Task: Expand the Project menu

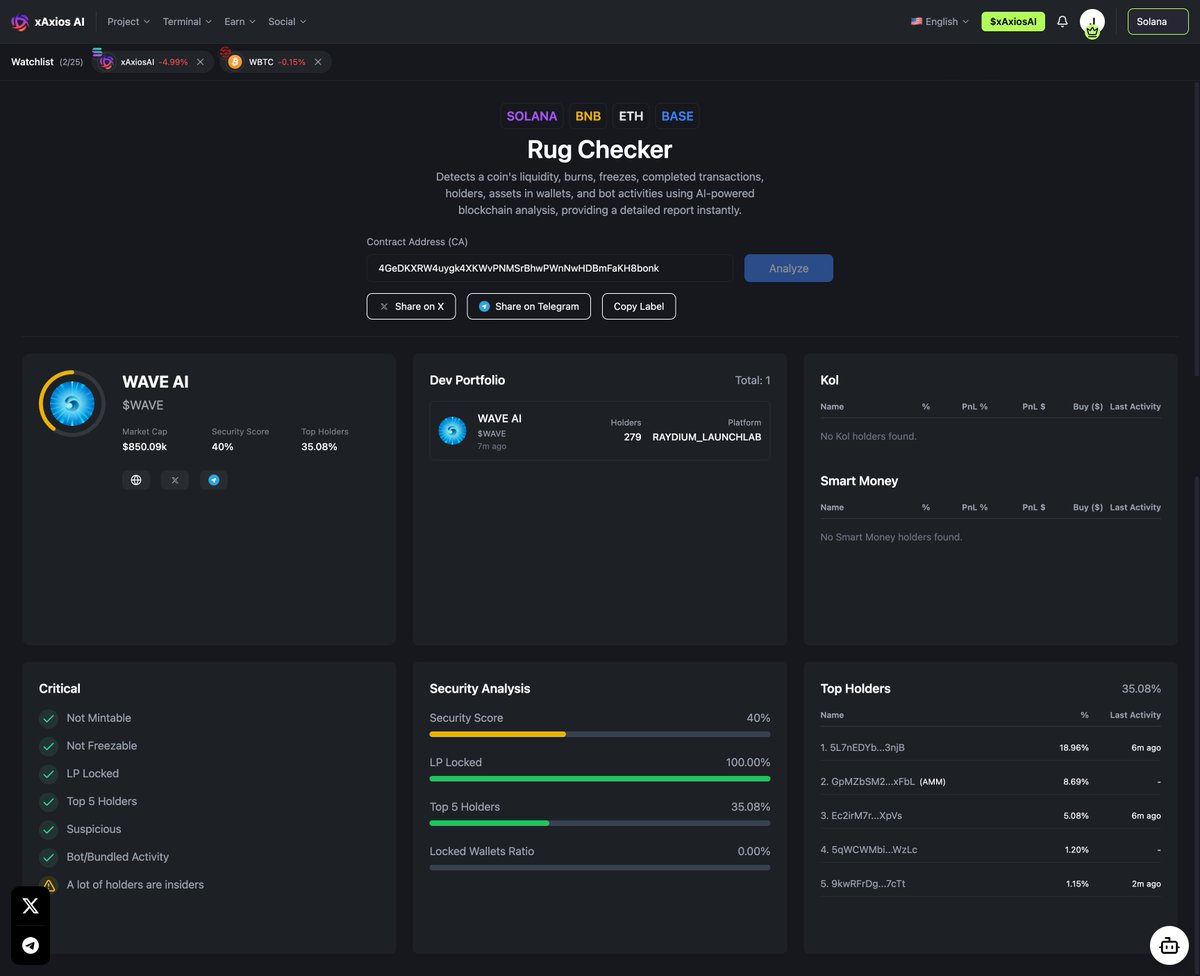Action: [x=128, y=21]
